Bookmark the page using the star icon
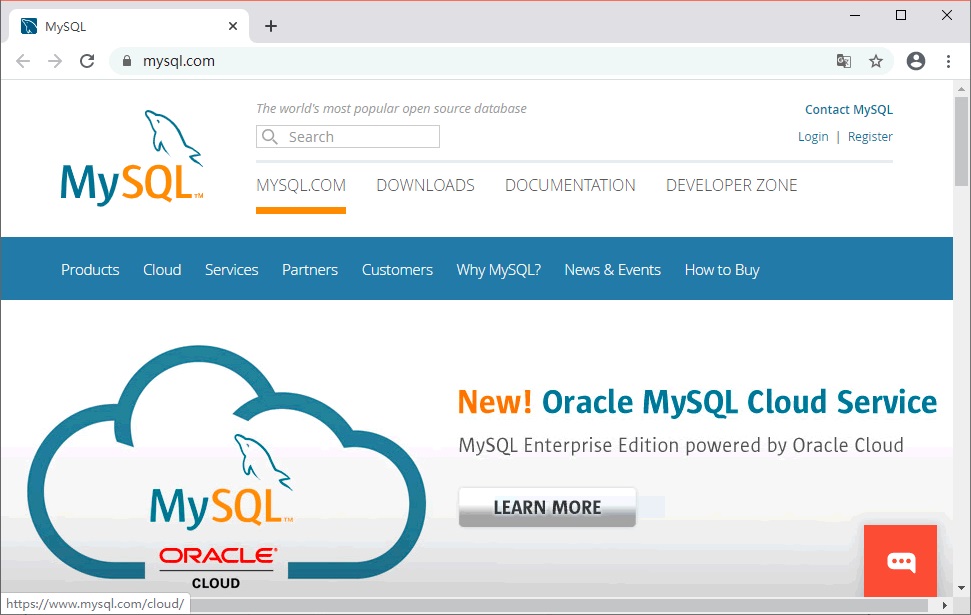 [x=876, y=61]
